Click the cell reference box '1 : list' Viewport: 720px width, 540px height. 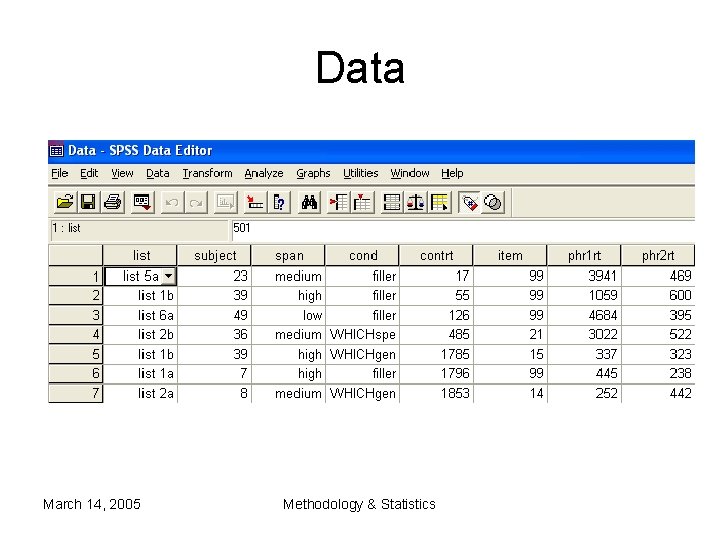[x=139, y=230]
